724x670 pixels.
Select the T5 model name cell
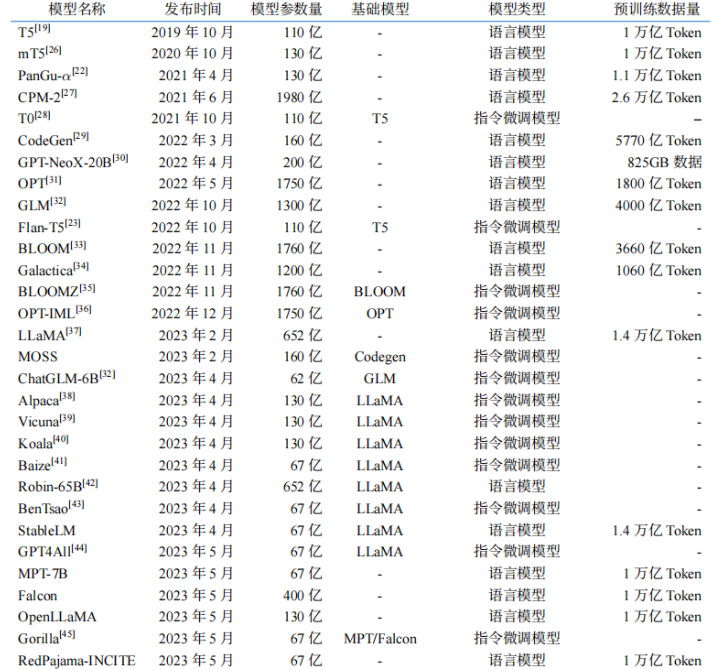click(34, 31)
